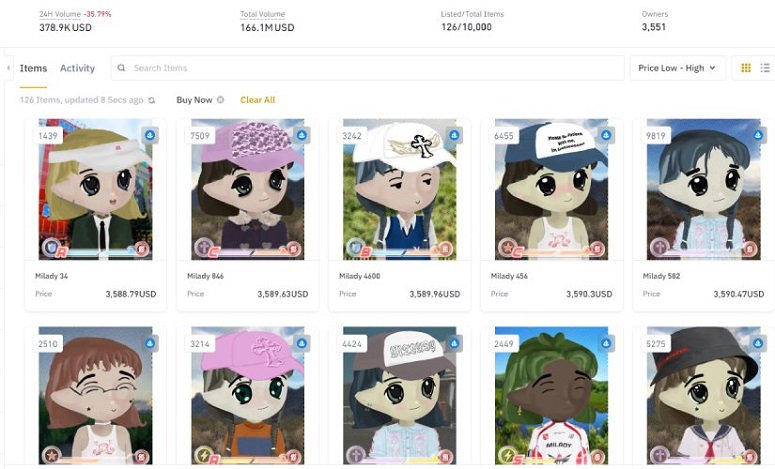
Task: Open the Items tab
Action: click(33, 68)
